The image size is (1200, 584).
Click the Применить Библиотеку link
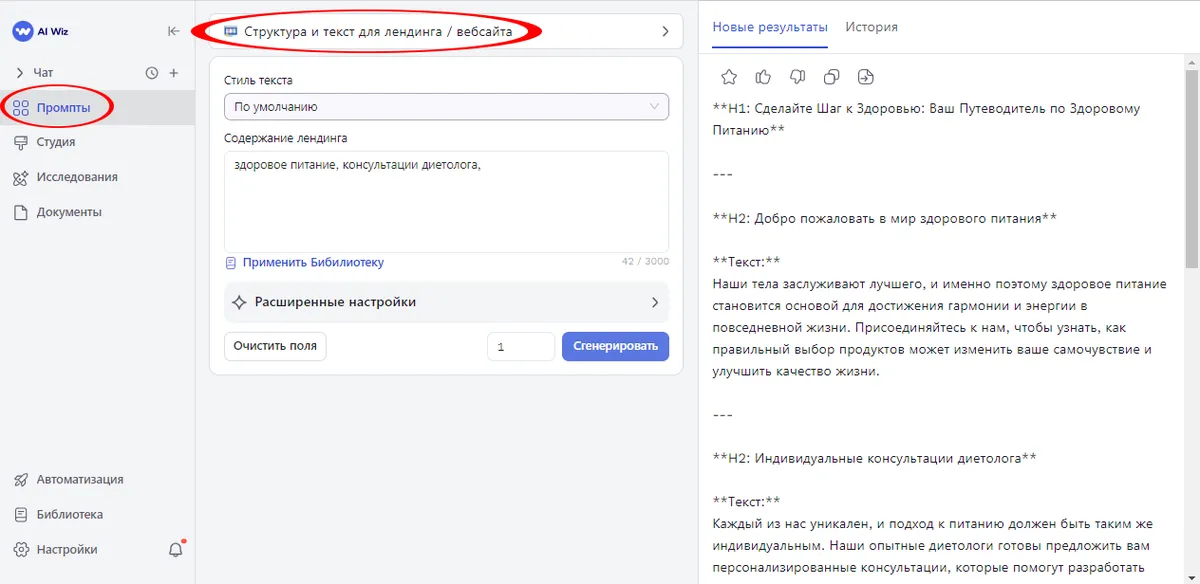tap(312, 262)
